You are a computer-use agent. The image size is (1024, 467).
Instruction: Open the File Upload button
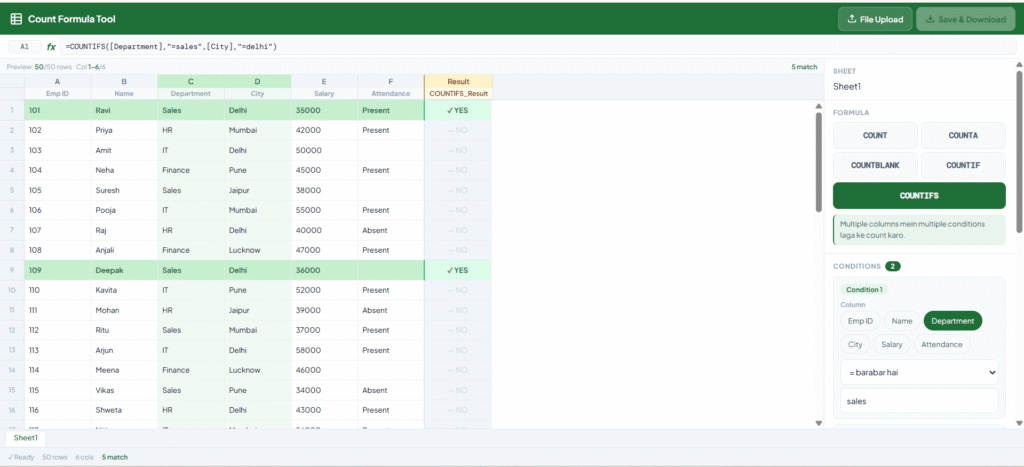pyautogui.click(x=874, y=20)
